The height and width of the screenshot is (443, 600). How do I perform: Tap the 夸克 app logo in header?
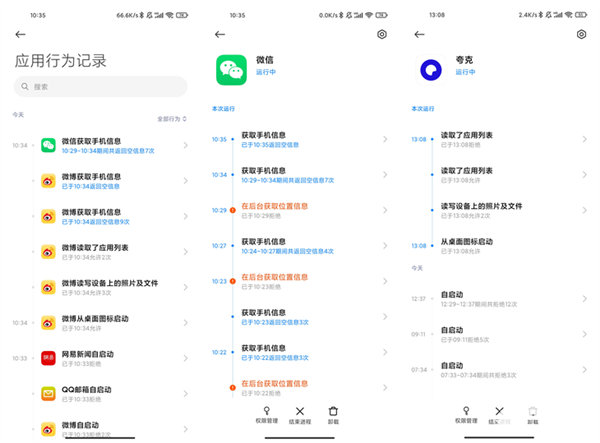[x=432, y=69]
